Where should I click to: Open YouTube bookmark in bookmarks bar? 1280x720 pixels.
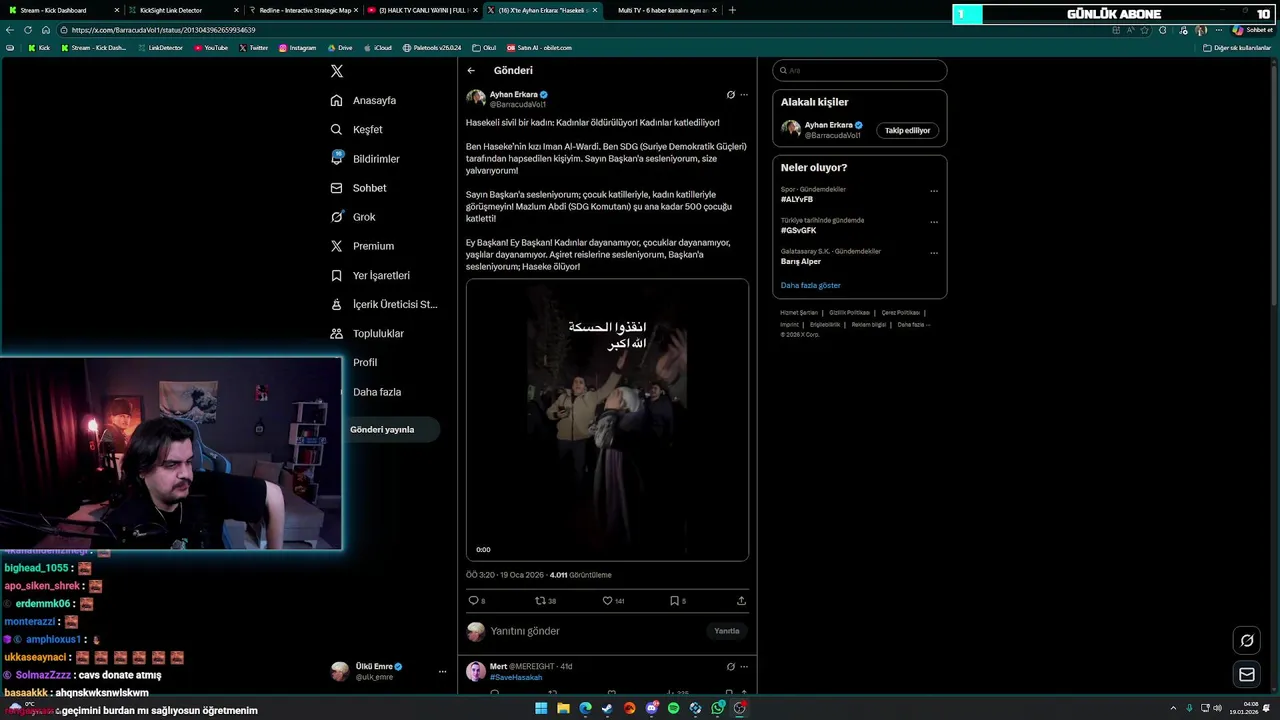[x=211, y=48]
